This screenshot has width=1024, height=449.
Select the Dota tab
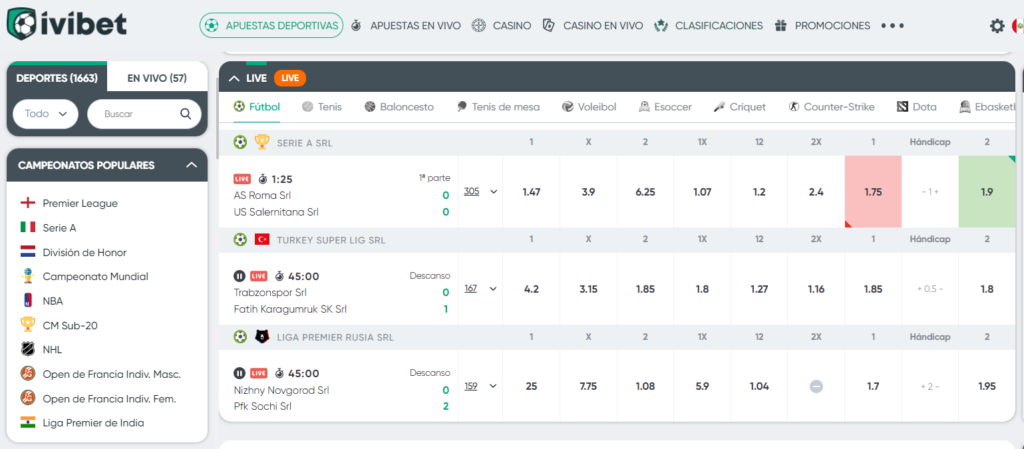(917, 107)
